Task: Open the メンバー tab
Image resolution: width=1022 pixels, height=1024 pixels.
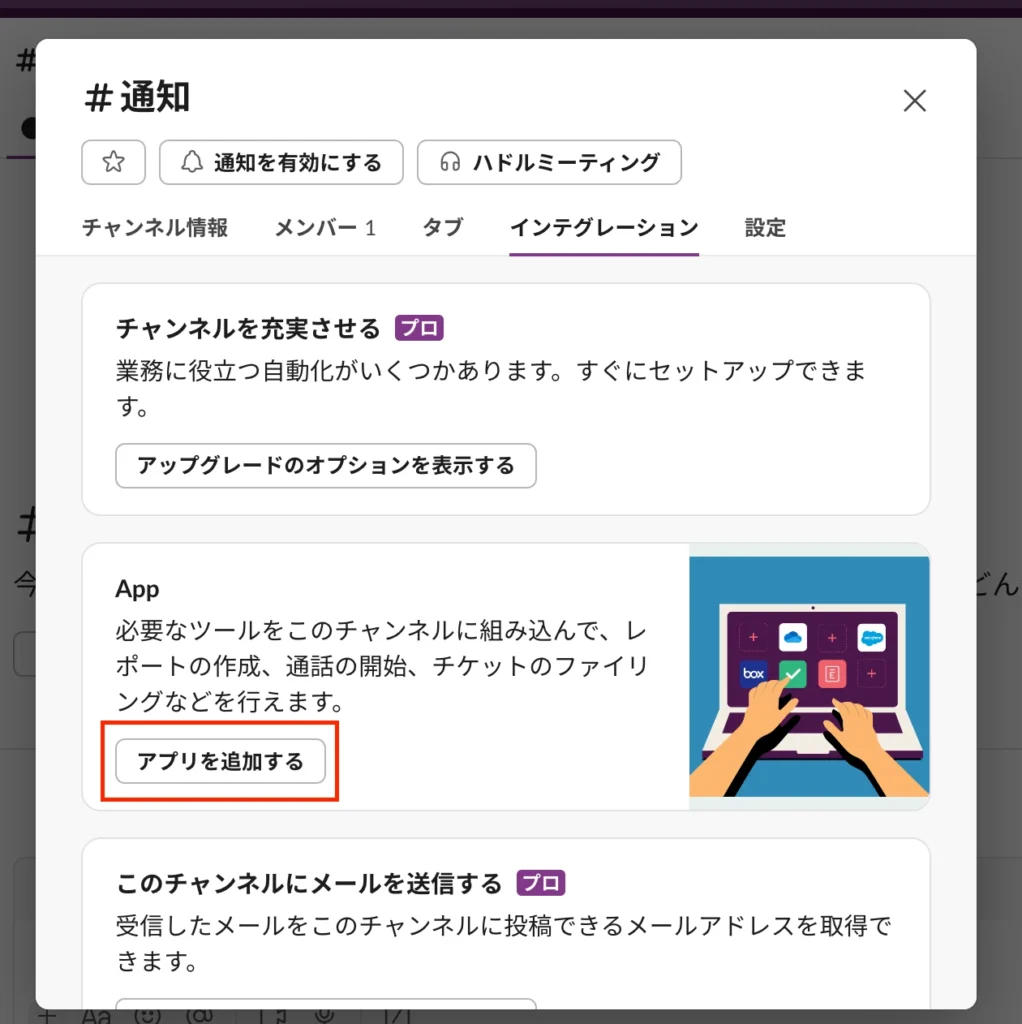Action: [325, 228]
